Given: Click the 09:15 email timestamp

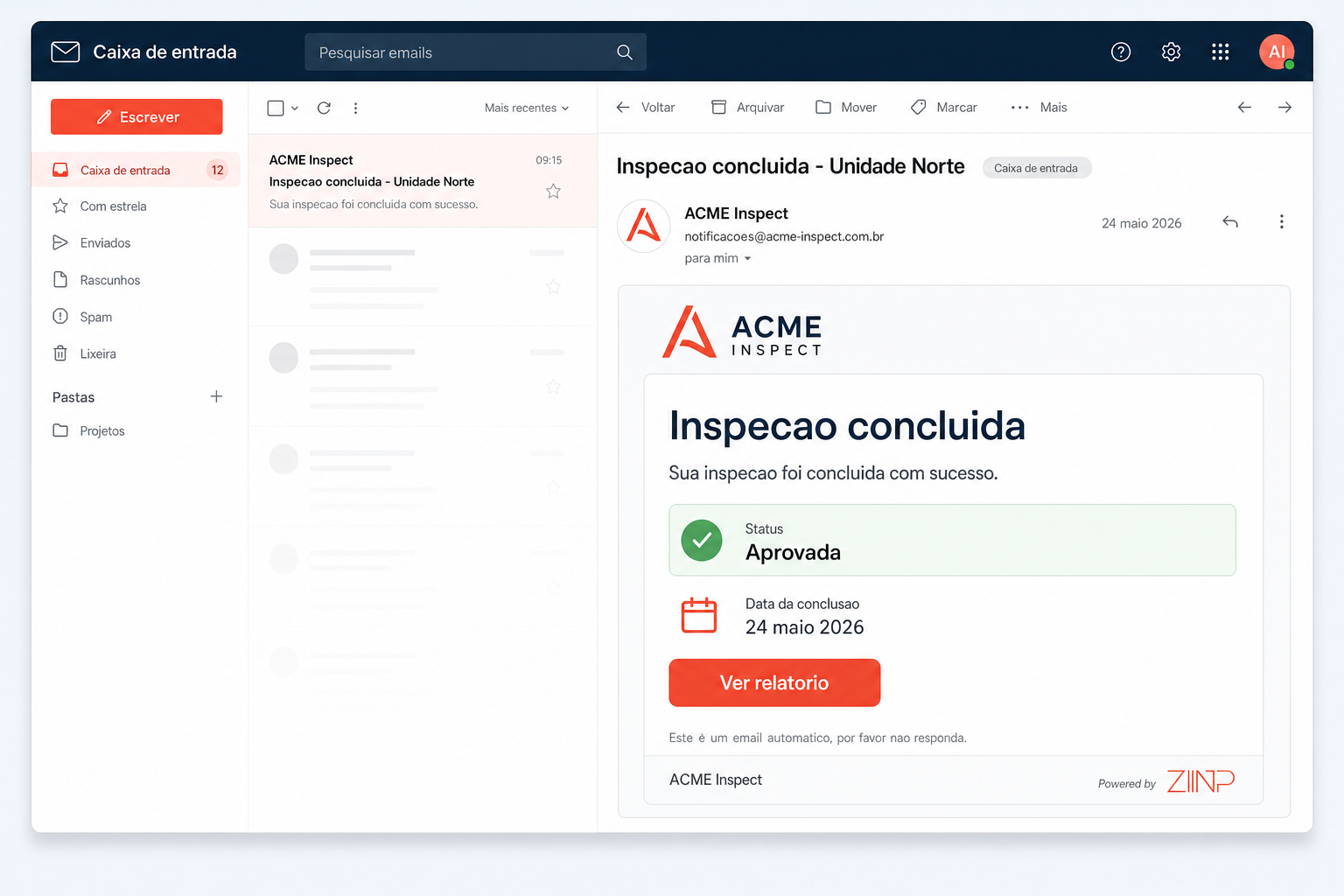Looking at the screenshot, I should point(549,160).
